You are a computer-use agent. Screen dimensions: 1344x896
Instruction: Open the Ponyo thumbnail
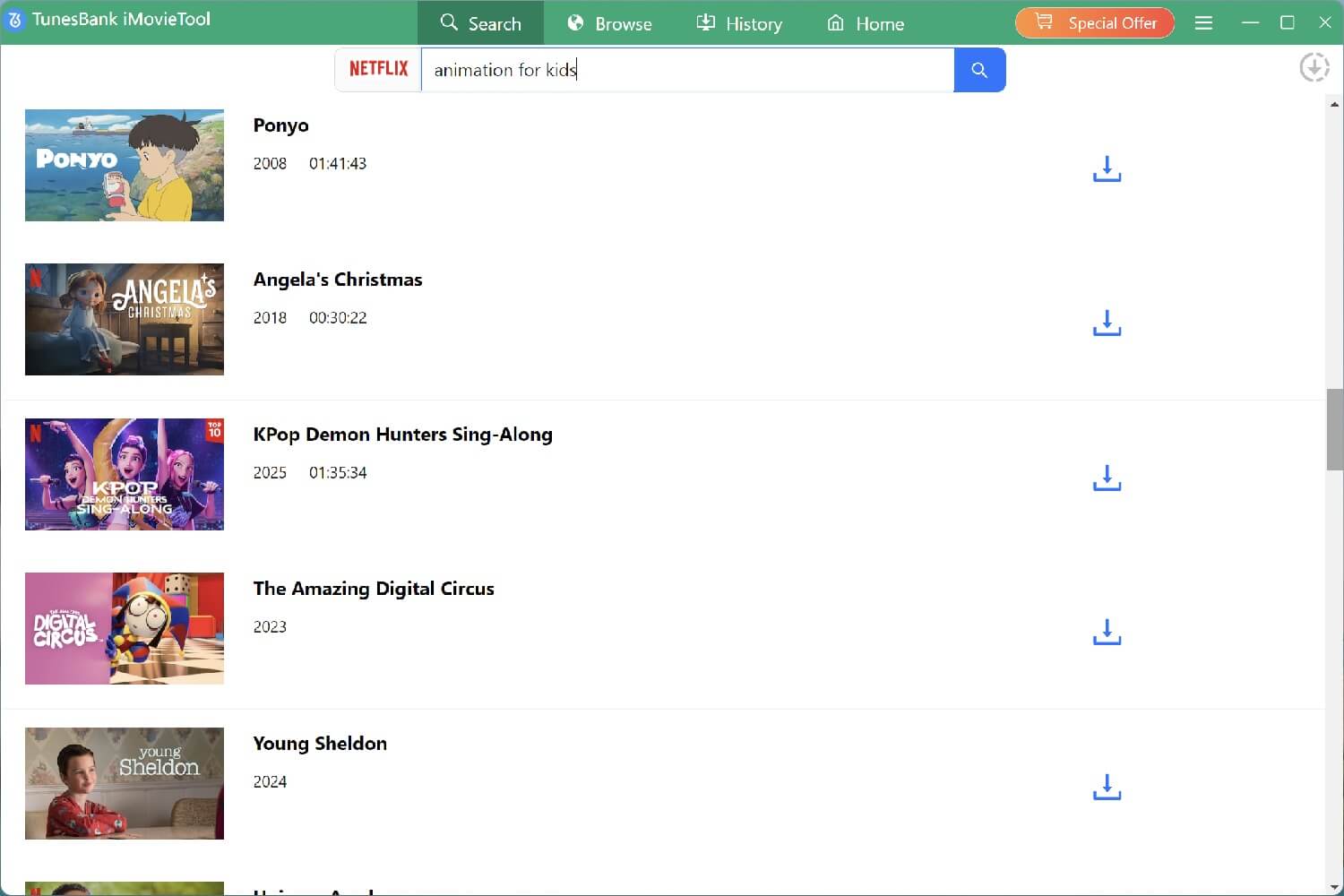coord(125,165)
